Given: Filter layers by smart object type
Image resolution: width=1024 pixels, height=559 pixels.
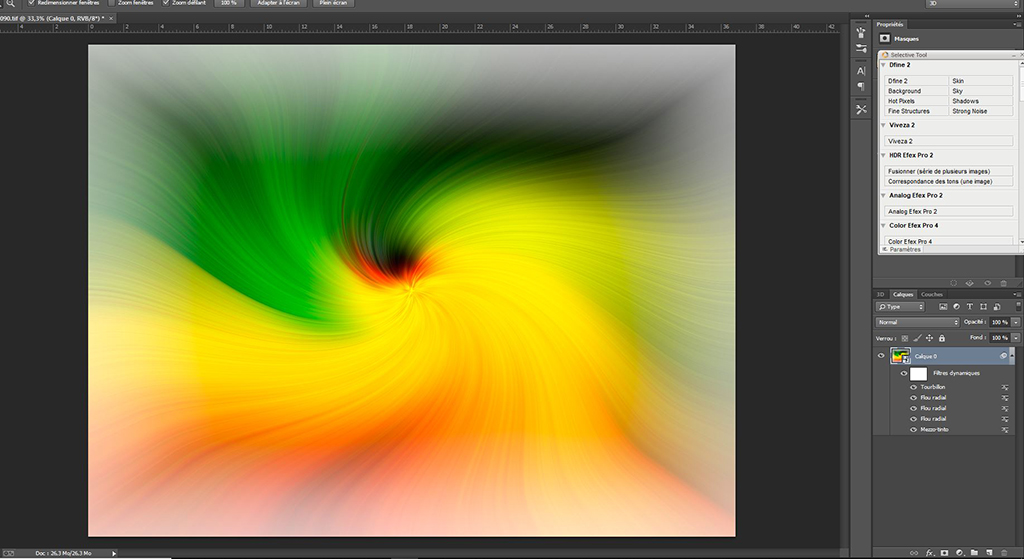Looking at the screenshot, I should point(997,306).
